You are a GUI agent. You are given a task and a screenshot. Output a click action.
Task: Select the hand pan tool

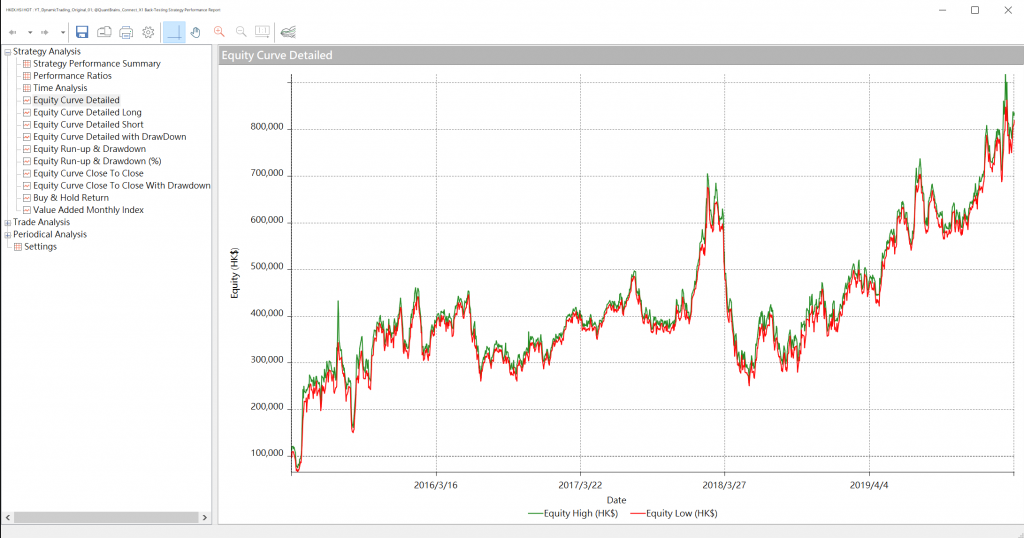point(196,32)
